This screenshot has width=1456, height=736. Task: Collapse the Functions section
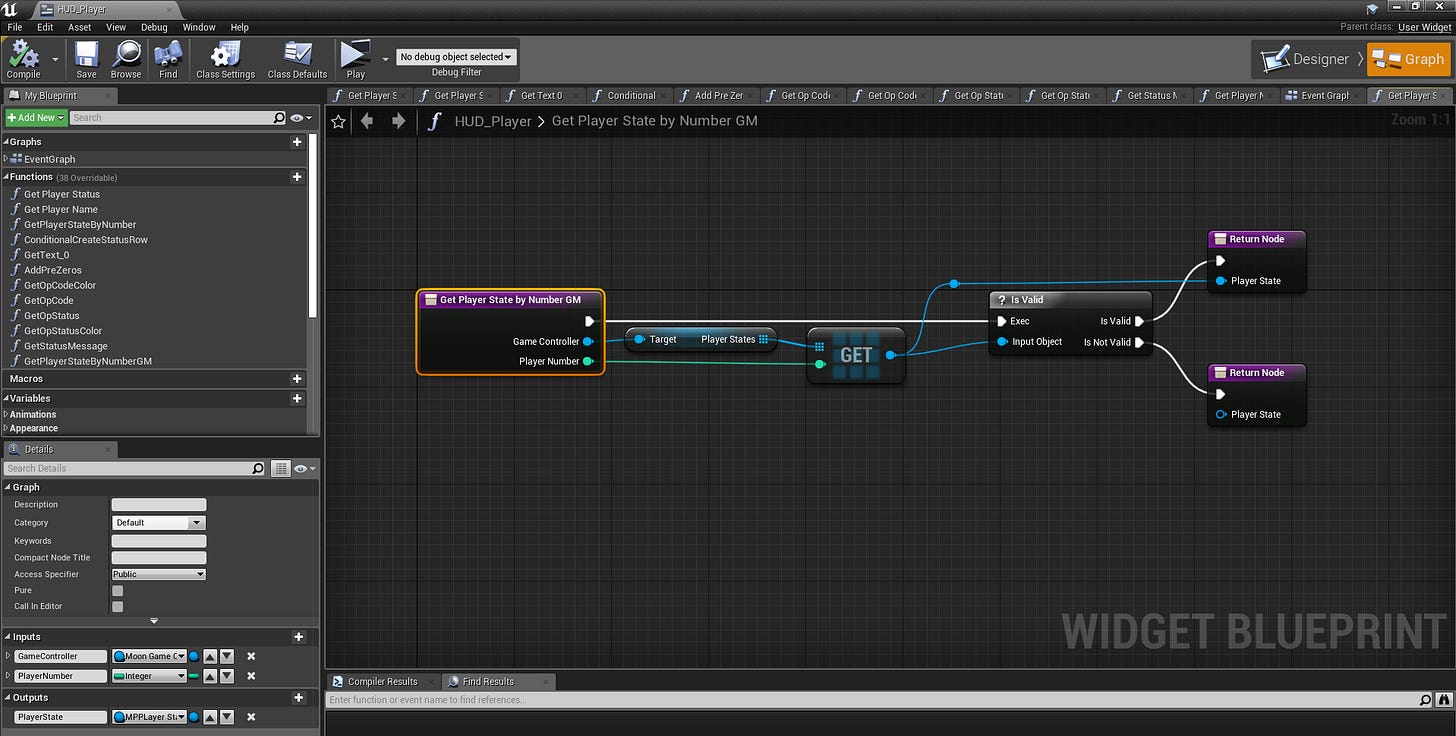[x=6, y=177]
